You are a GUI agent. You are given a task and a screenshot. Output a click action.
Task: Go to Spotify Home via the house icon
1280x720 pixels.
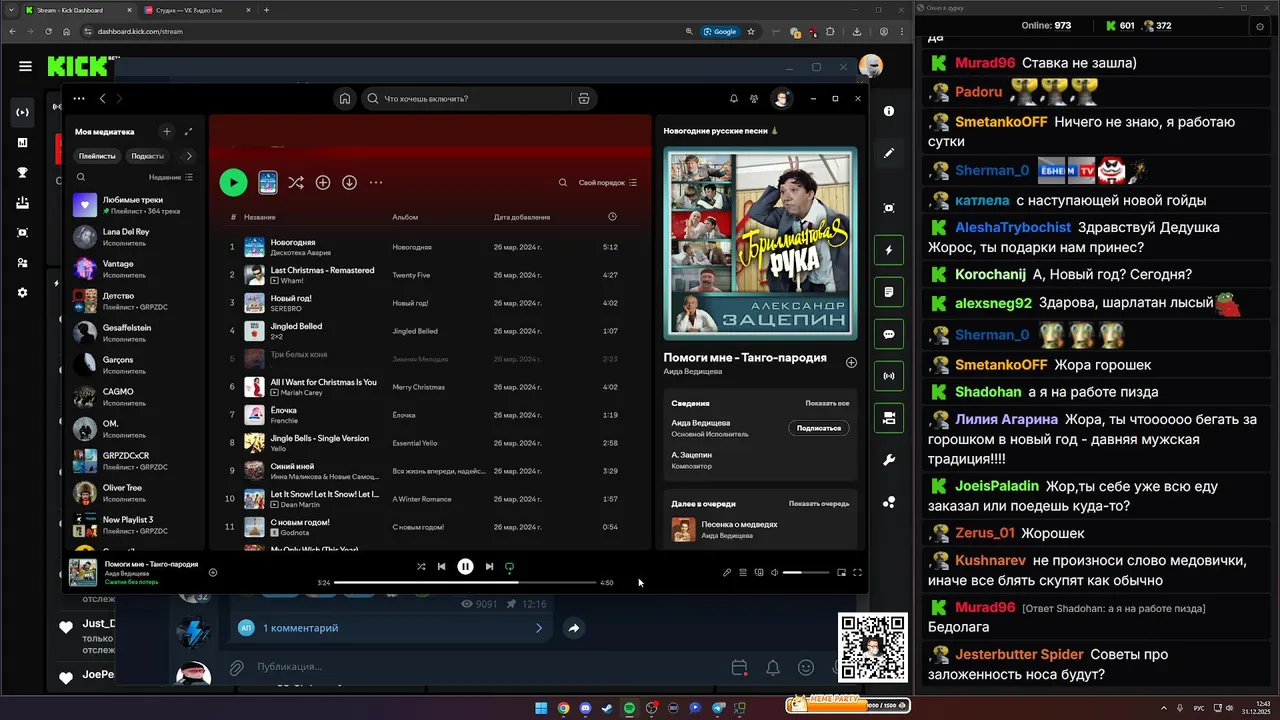click(344, 99)
